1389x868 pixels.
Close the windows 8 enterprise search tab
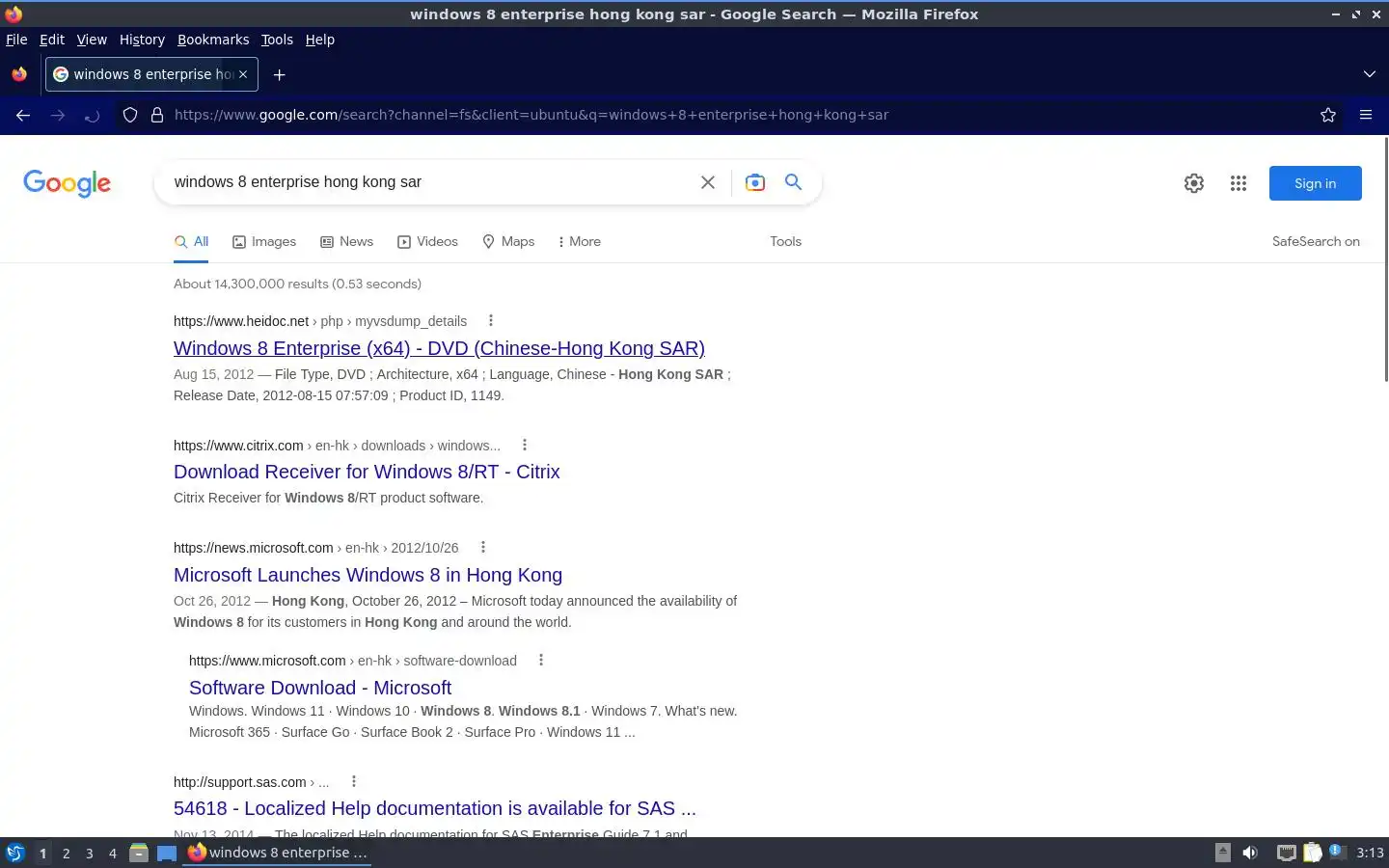[243, 74]
